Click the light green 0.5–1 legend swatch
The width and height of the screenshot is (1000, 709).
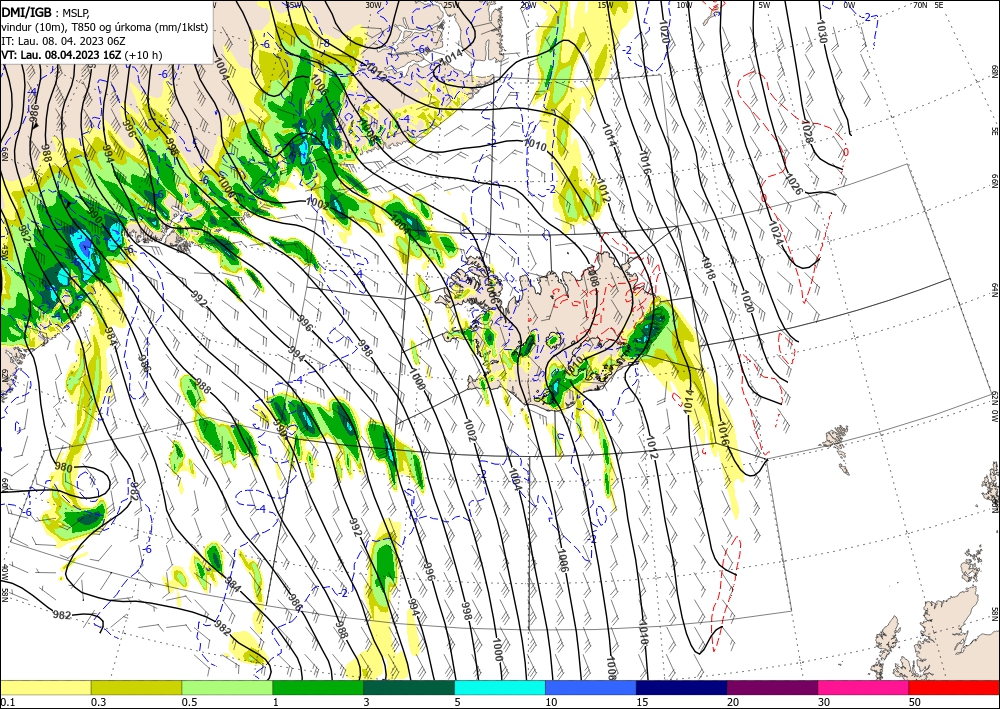[227, 687]
